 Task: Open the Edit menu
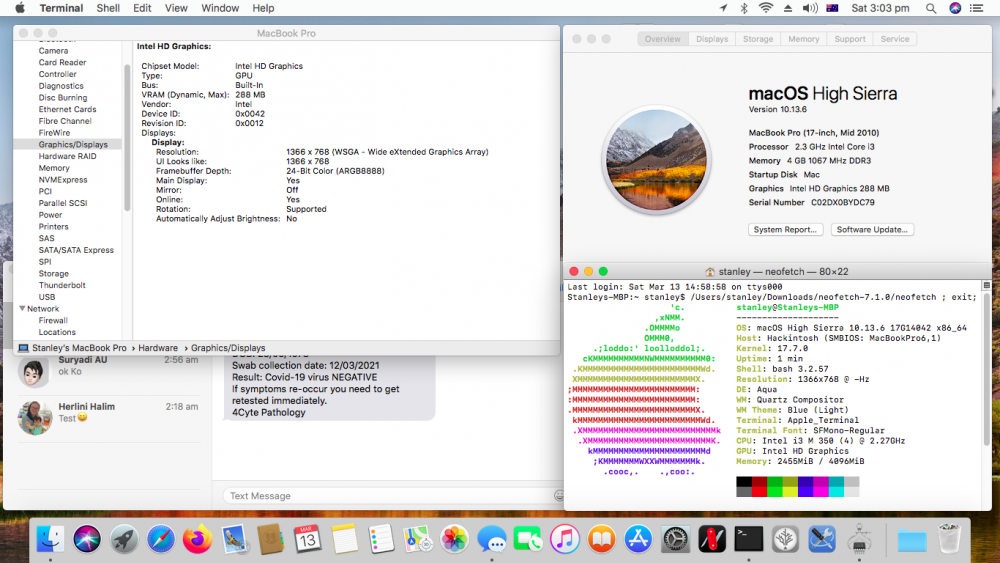click(142, 8)
